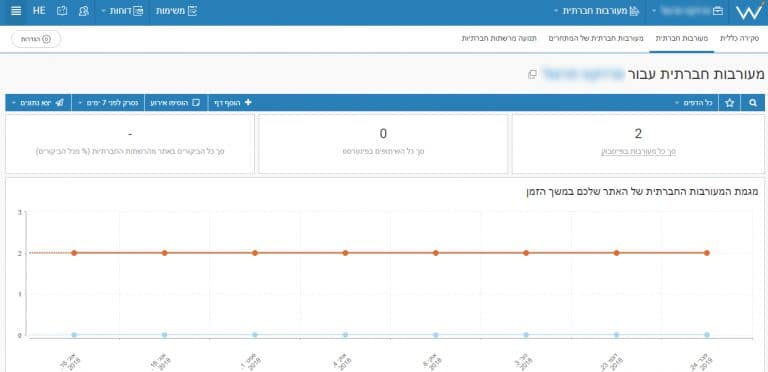Viewport: 768px width, 372px height.
Task: Click the הוסיפו אירוע (Add event) button
Action: coord(176,103)
